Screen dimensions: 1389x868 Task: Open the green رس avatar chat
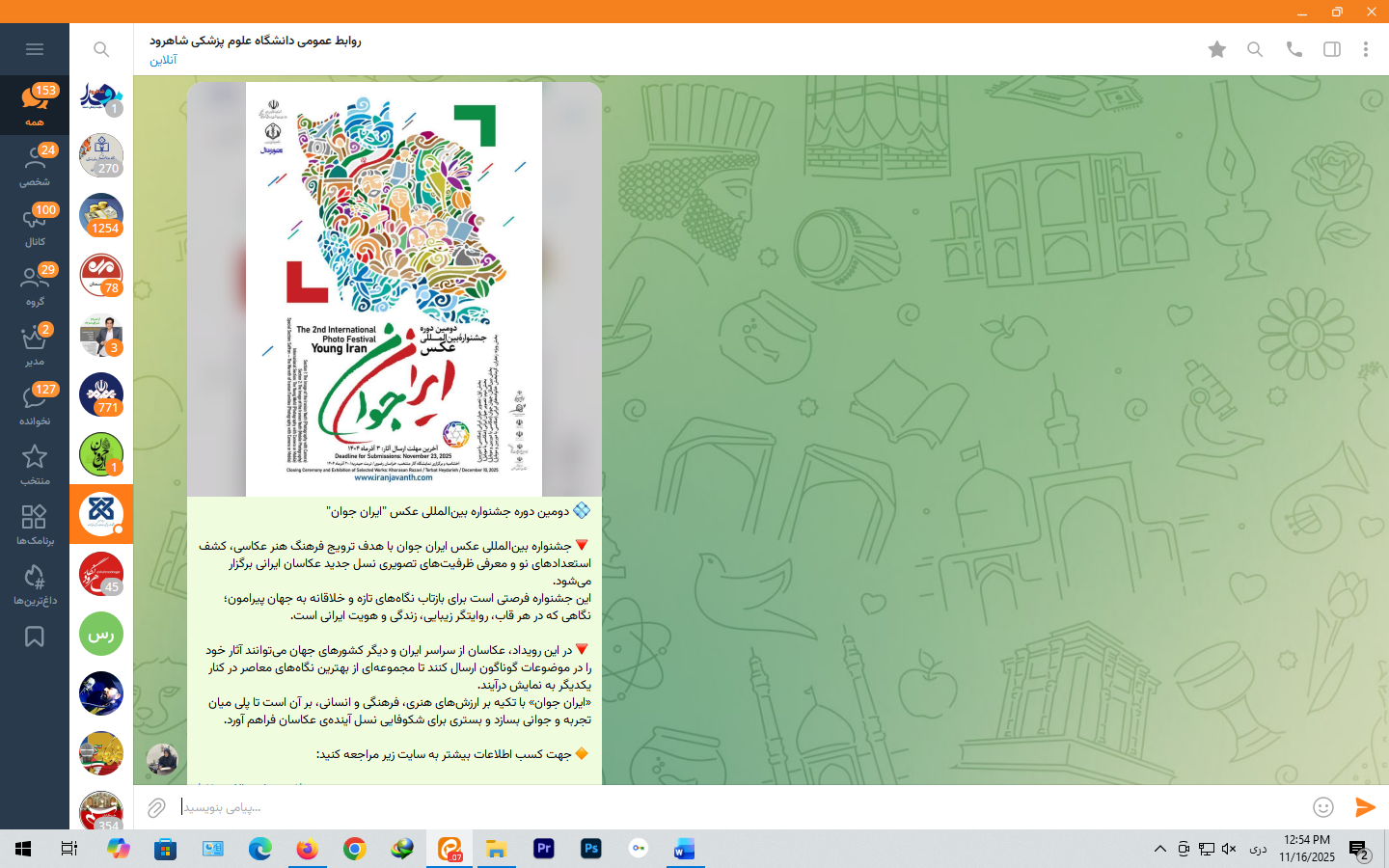[101, 634]
